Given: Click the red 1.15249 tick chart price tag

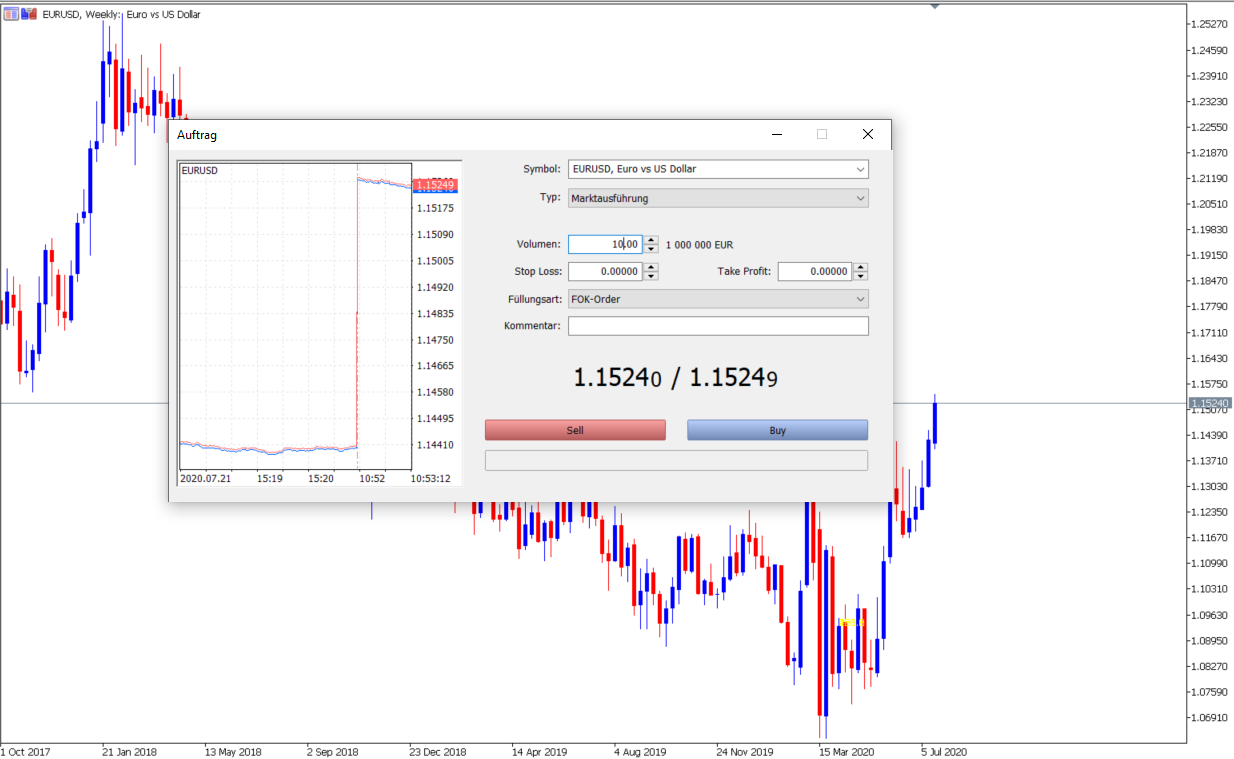Looking at the screenshot, I should tap(435, 185).
